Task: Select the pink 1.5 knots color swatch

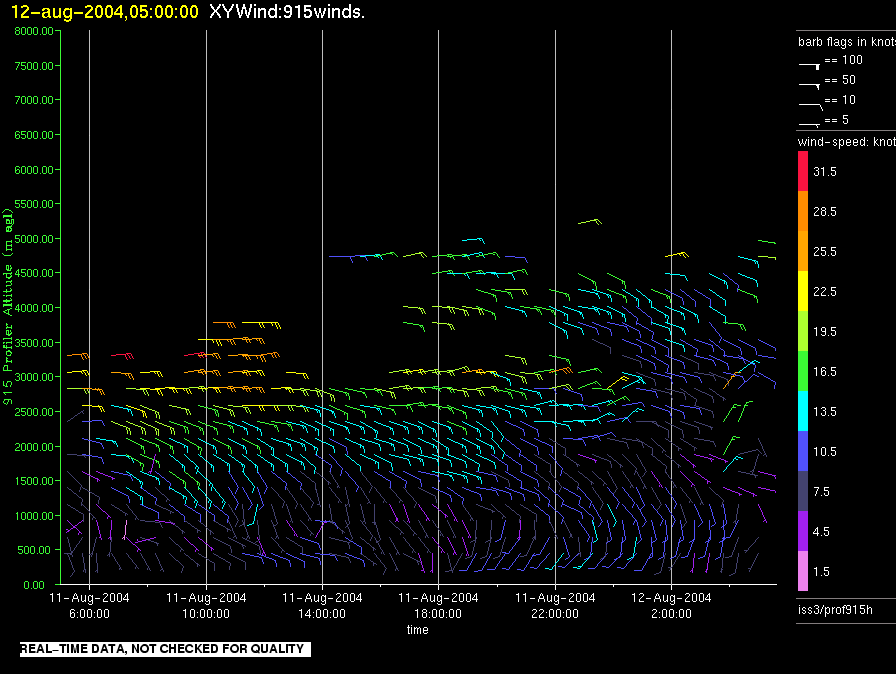Action: click(803, 571)
